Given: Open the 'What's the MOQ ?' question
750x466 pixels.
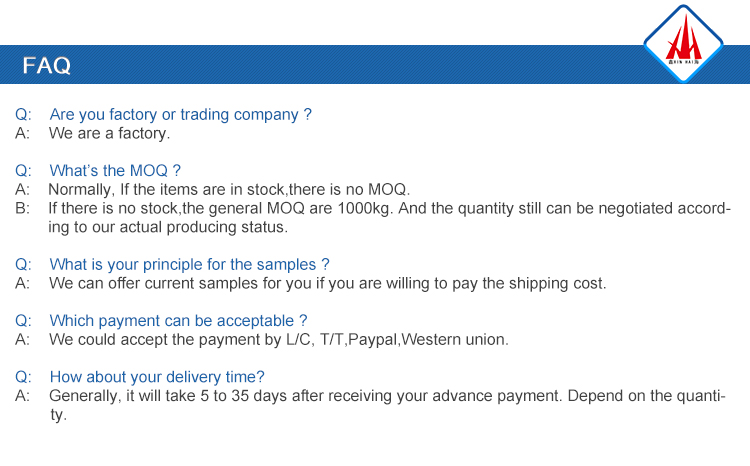Looking at the screenshot, I should pos(115,171).
